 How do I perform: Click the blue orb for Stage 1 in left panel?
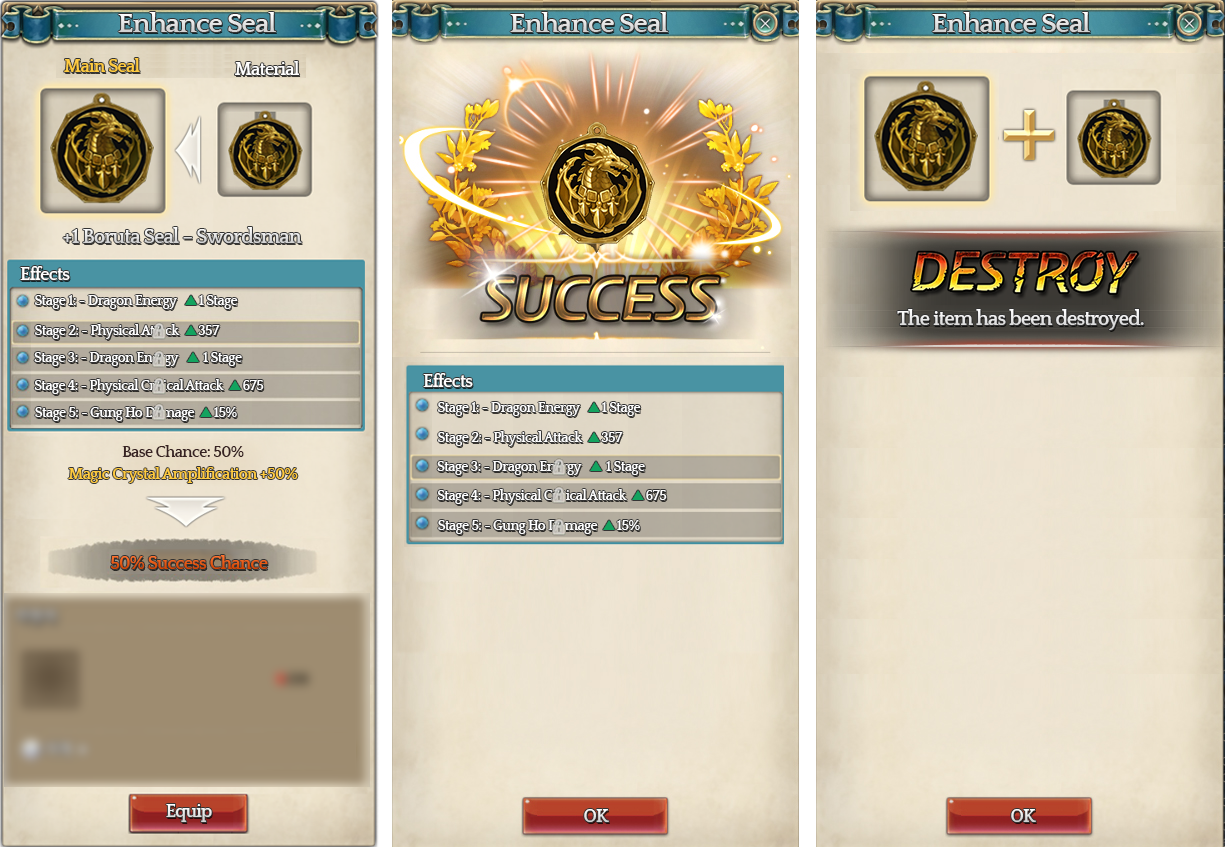[23, 300]
